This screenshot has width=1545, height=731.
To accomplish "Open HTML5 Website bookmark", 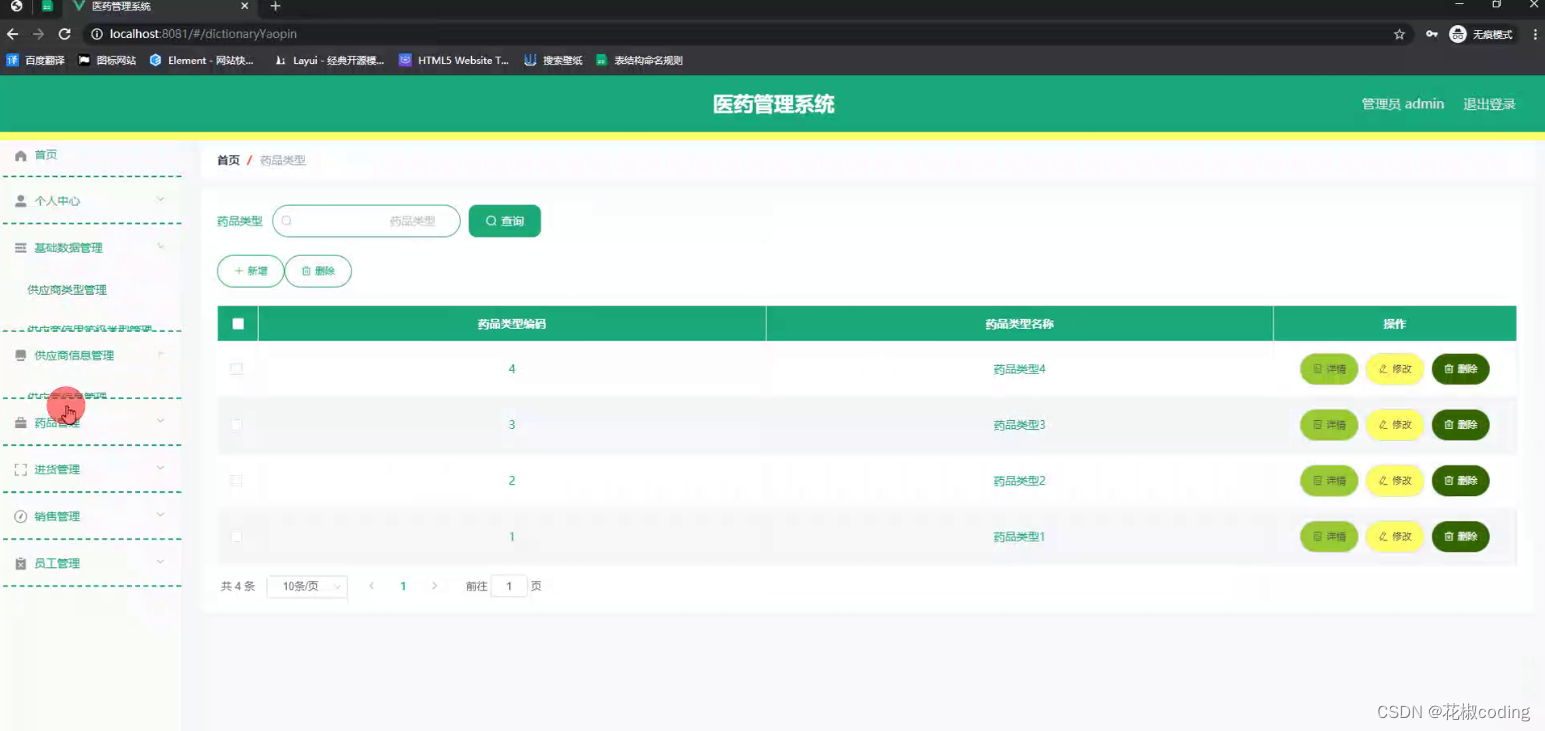I will point(454,60).
